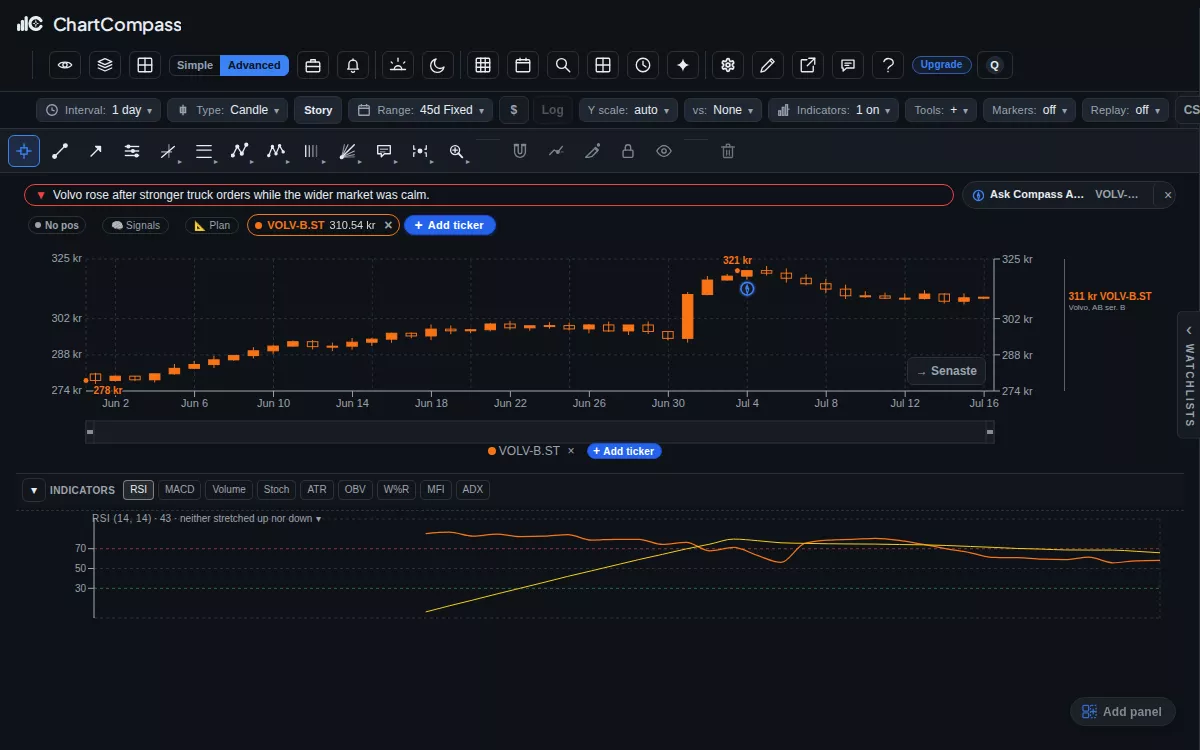The width and height of the screenshot is (1200, 750).
Task: Select the Volume indicator tab
Action: pyautogui.click(x=229, y=490)
